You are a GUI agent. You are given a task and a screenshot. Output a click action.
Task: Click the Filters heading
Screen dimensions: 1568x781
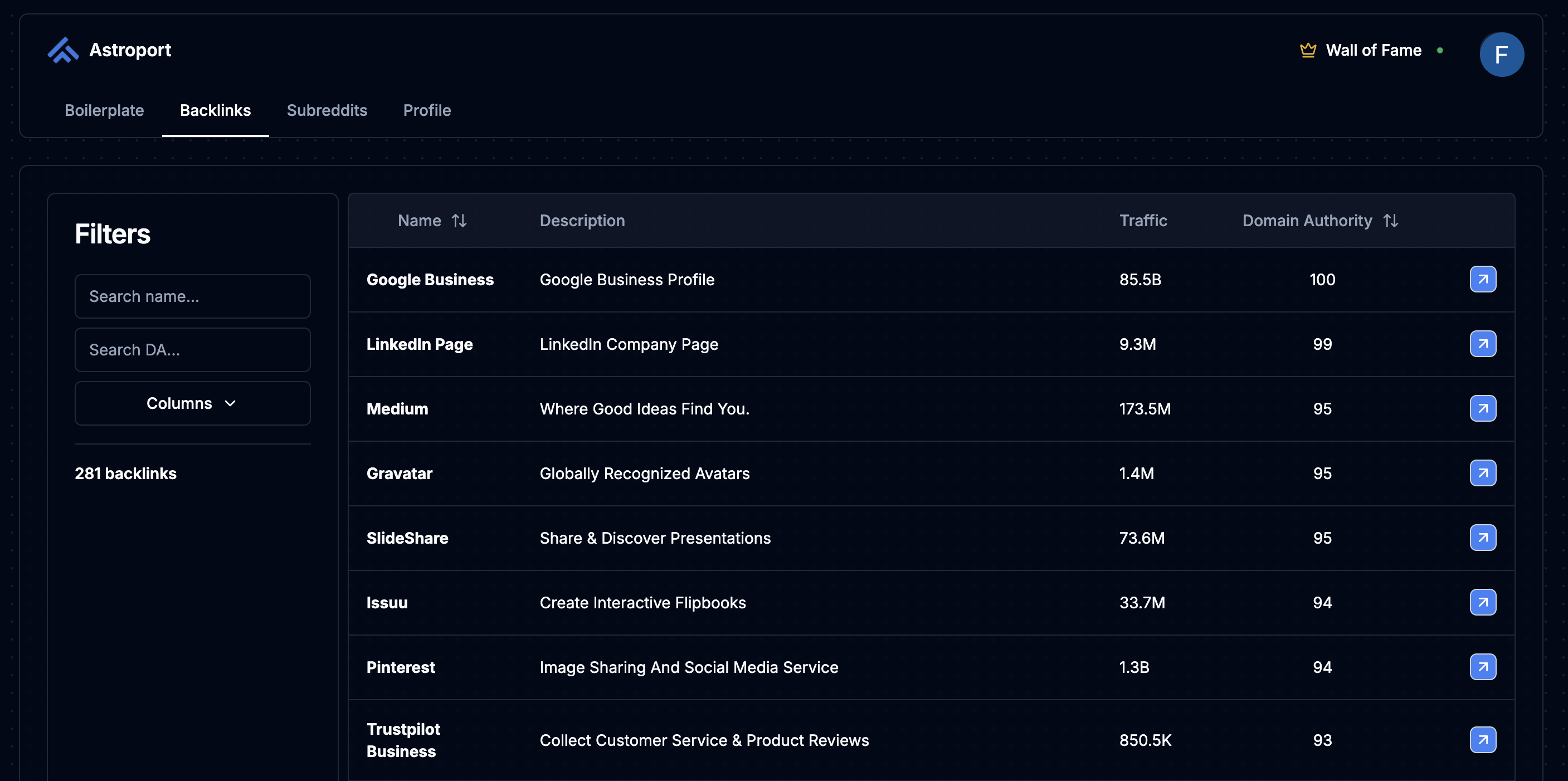(x=113, y=234)
